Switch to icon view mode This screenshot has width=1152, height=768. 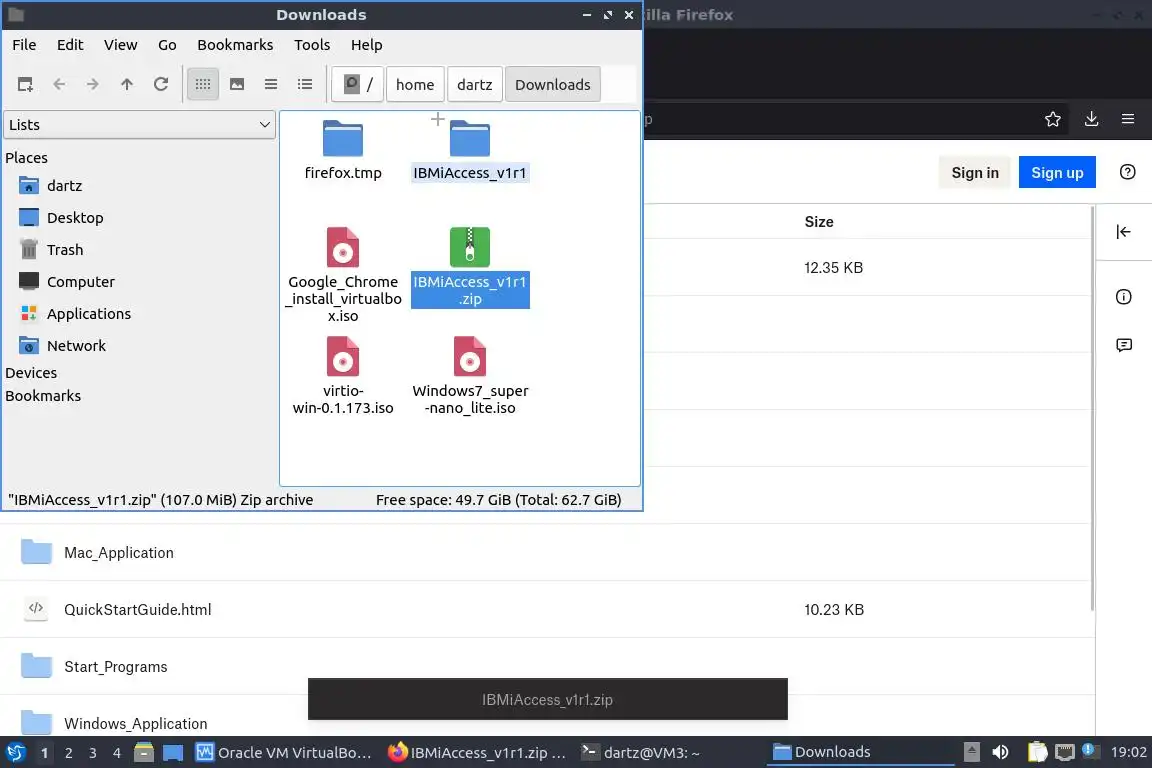[203, 85]
